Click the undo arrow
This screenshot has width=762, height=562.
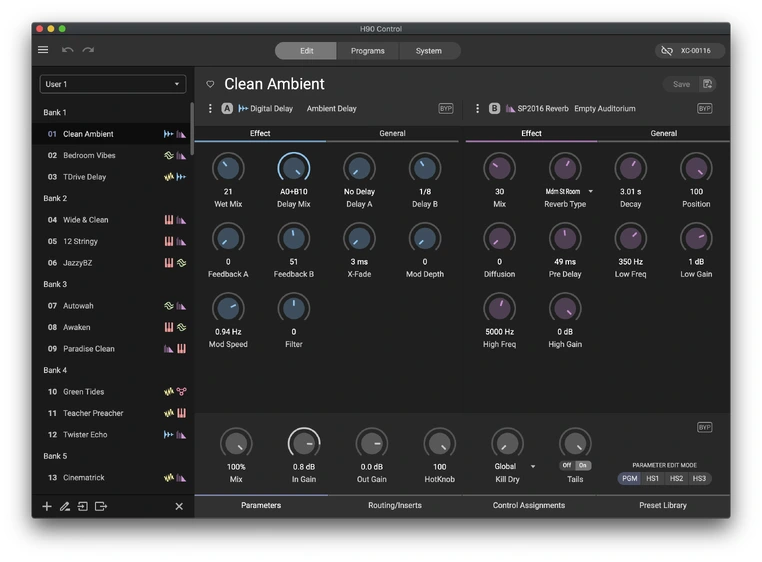point(68,50)
